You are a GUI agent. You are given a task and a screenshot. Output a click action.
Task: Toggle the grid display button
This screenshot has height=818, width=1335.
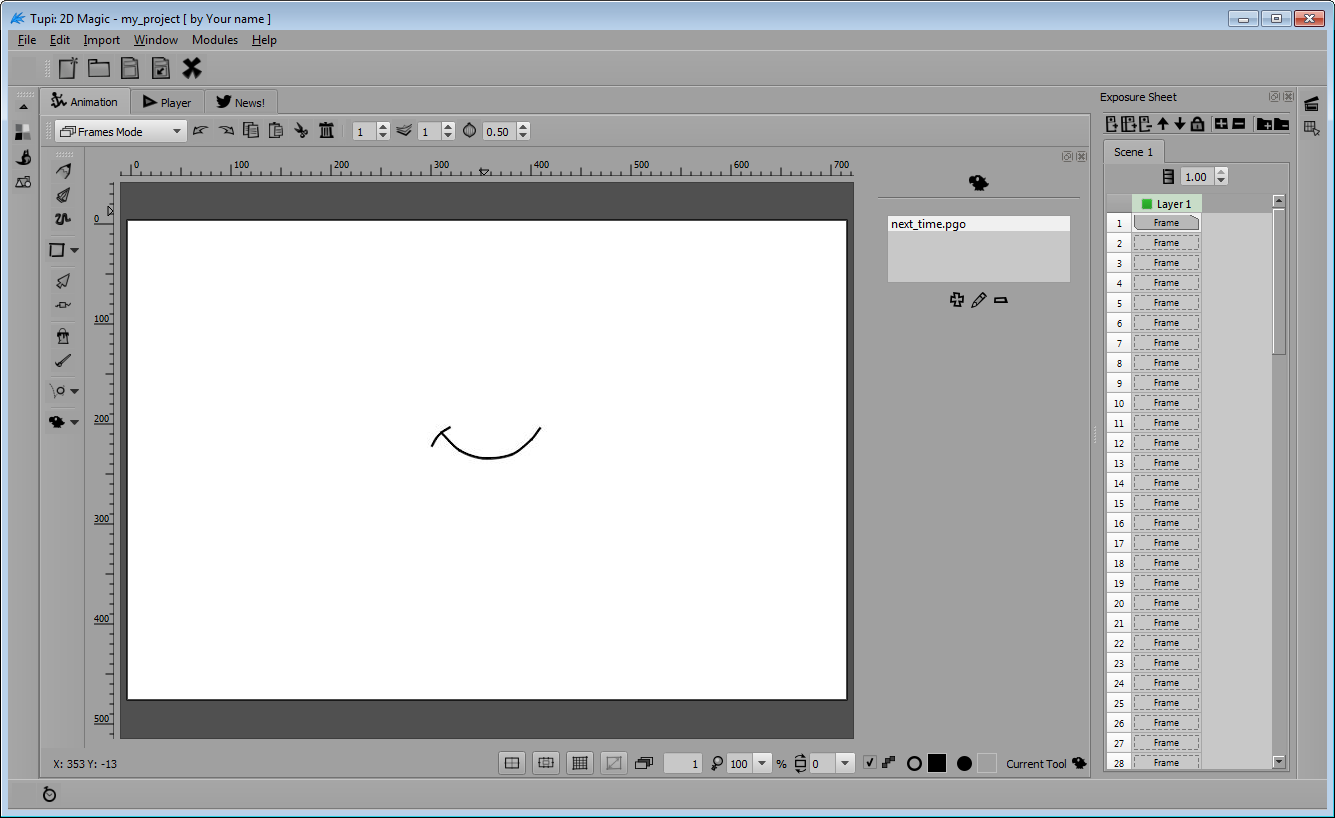579,763
